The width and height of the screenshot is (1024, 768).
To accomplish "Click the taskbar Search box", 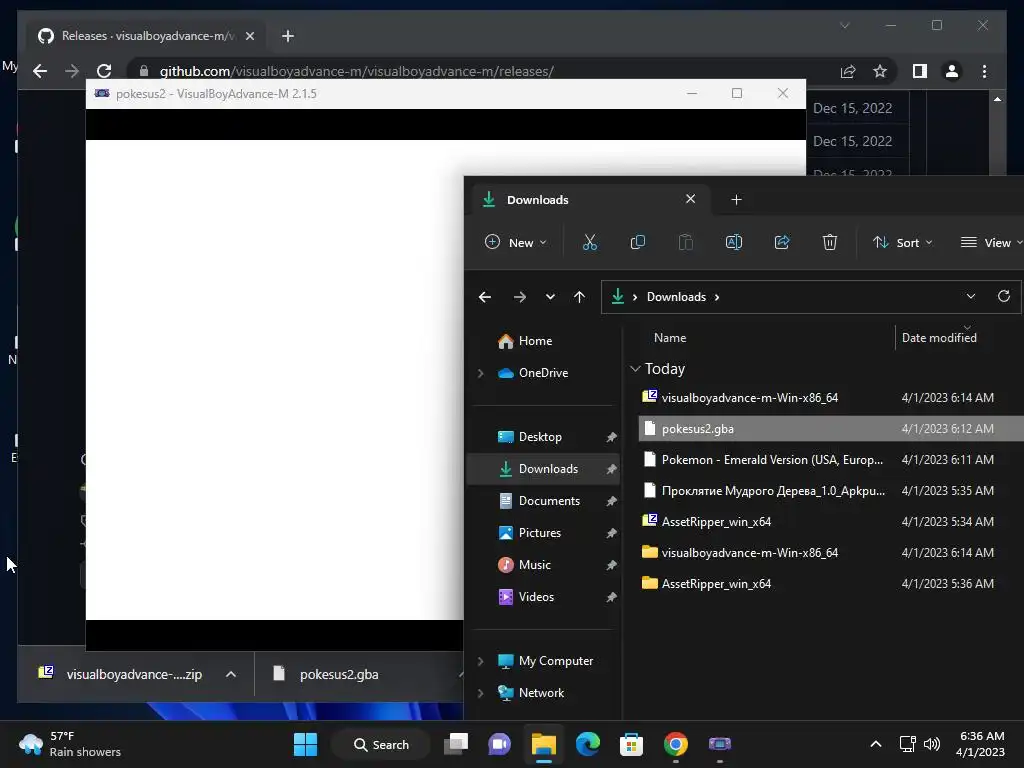I will pyautogui.click(x=381, y=744).
